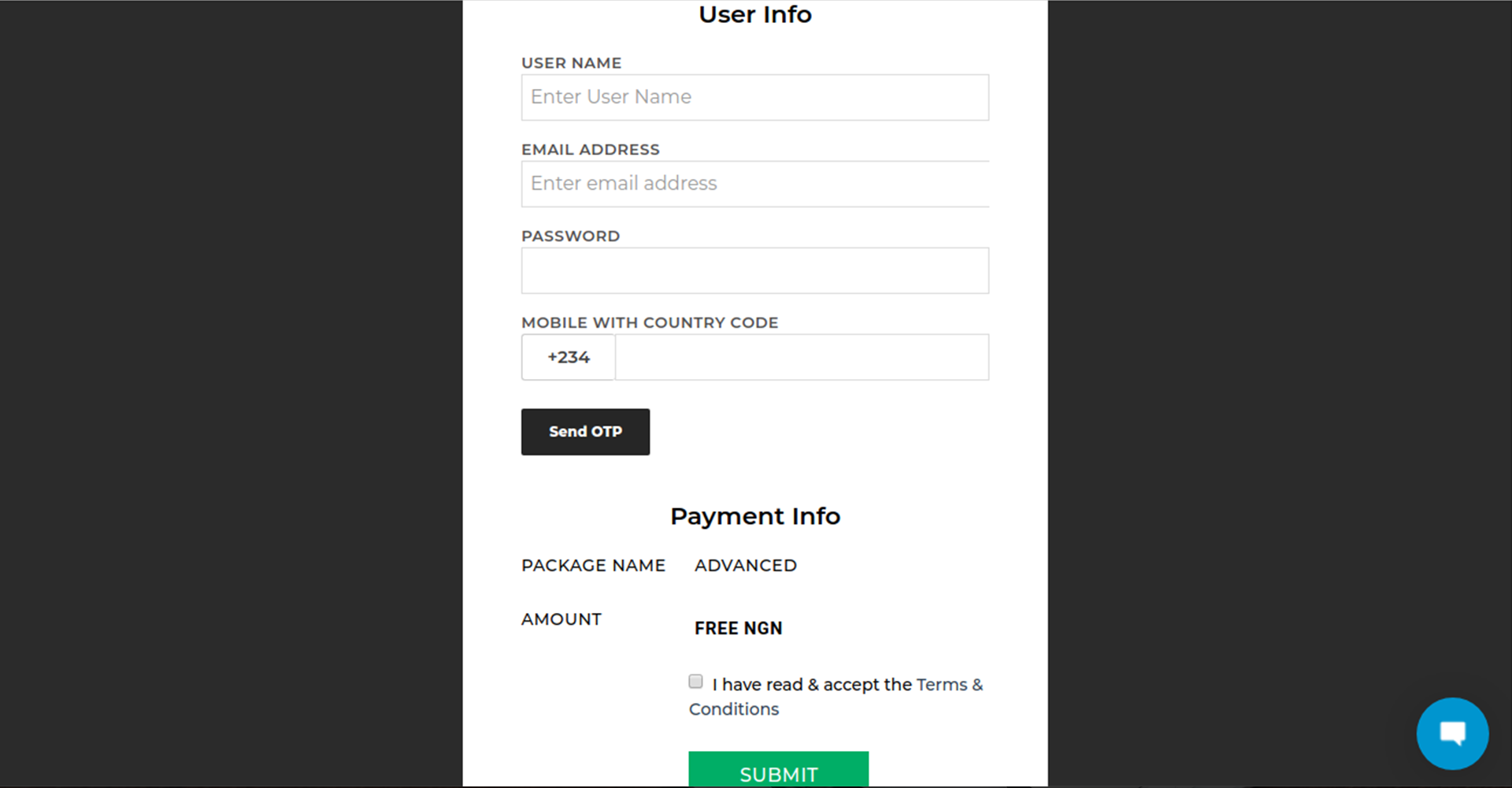Viewport: 1512px width, 788px height.
Task: Click the green SUBMIT button
Action: tap(778, 770)
